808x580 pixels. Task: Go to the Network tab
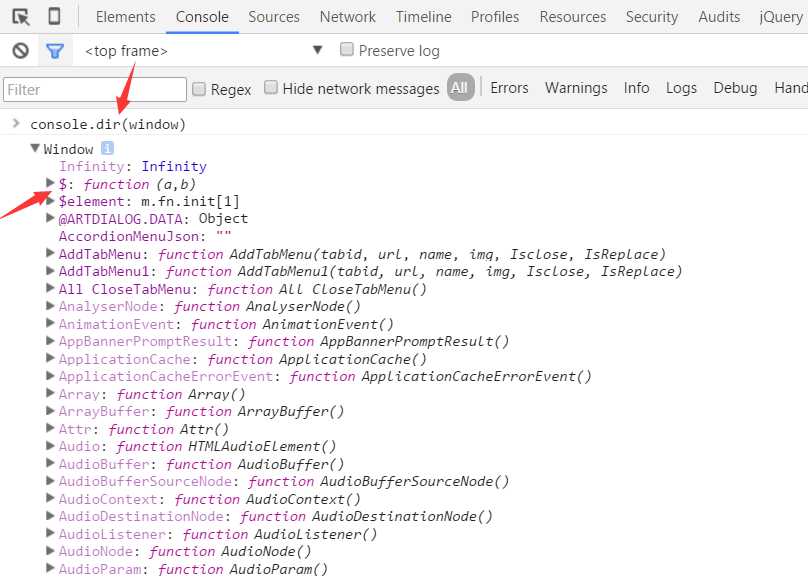click(x=347, y=16)
